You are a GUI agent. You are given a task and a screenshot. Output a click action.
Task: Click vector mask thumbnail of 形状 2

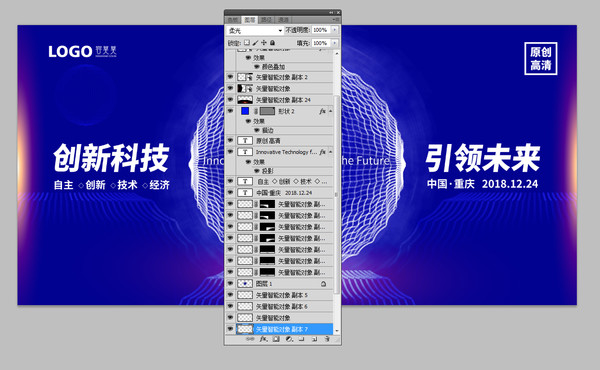(x=267, y=111)
